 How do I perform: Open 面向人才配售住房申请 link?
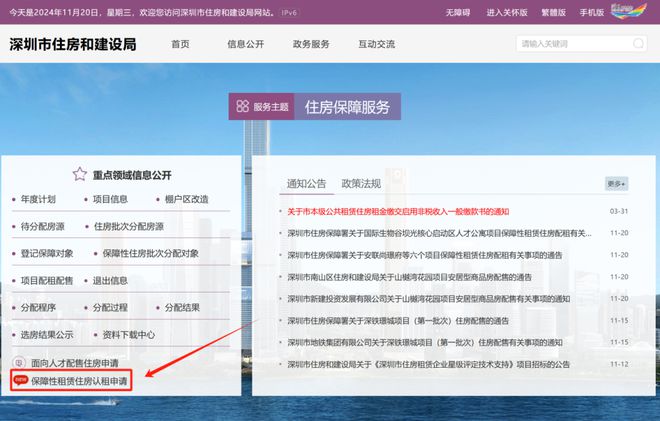[75, 362]
